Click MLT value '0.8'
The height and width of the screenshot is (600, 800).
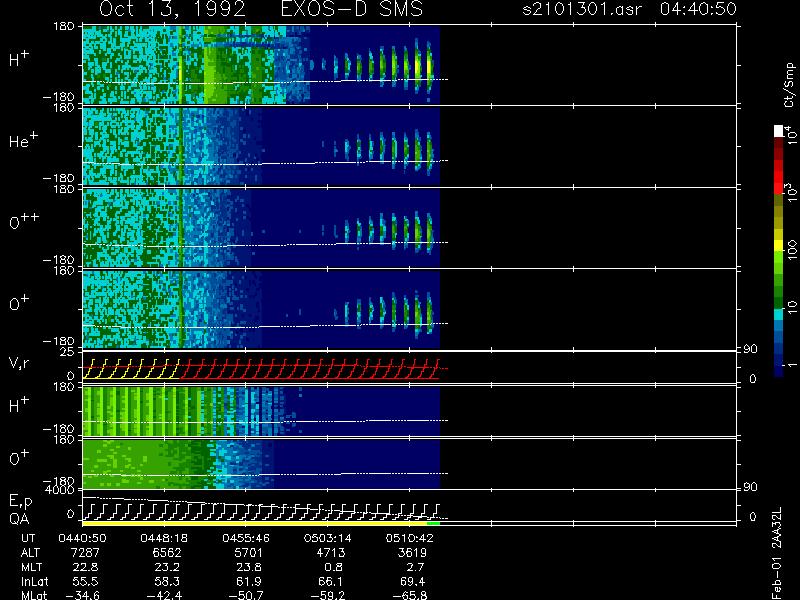333,567
